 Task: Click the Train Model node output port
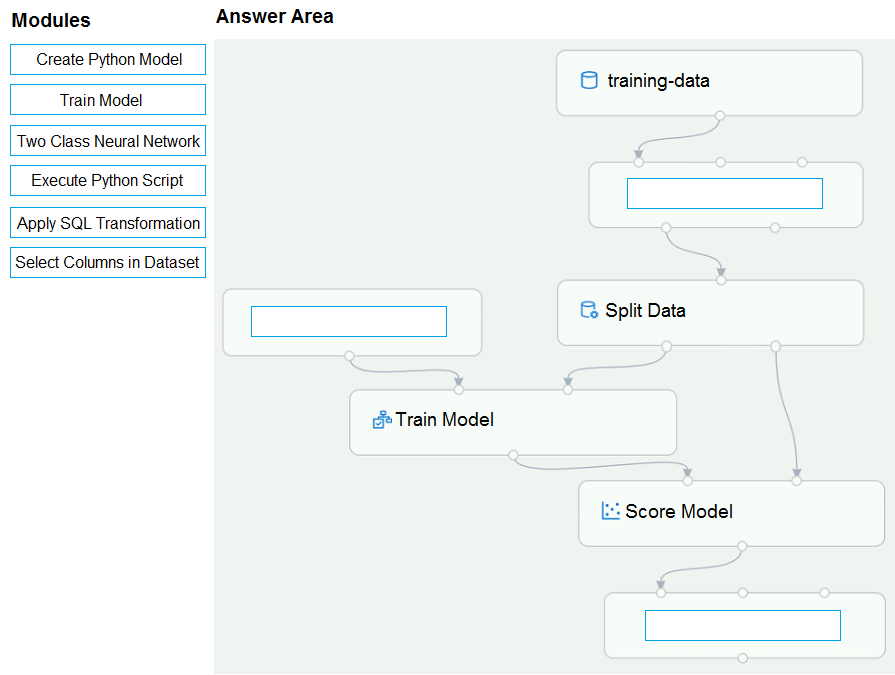513,455
